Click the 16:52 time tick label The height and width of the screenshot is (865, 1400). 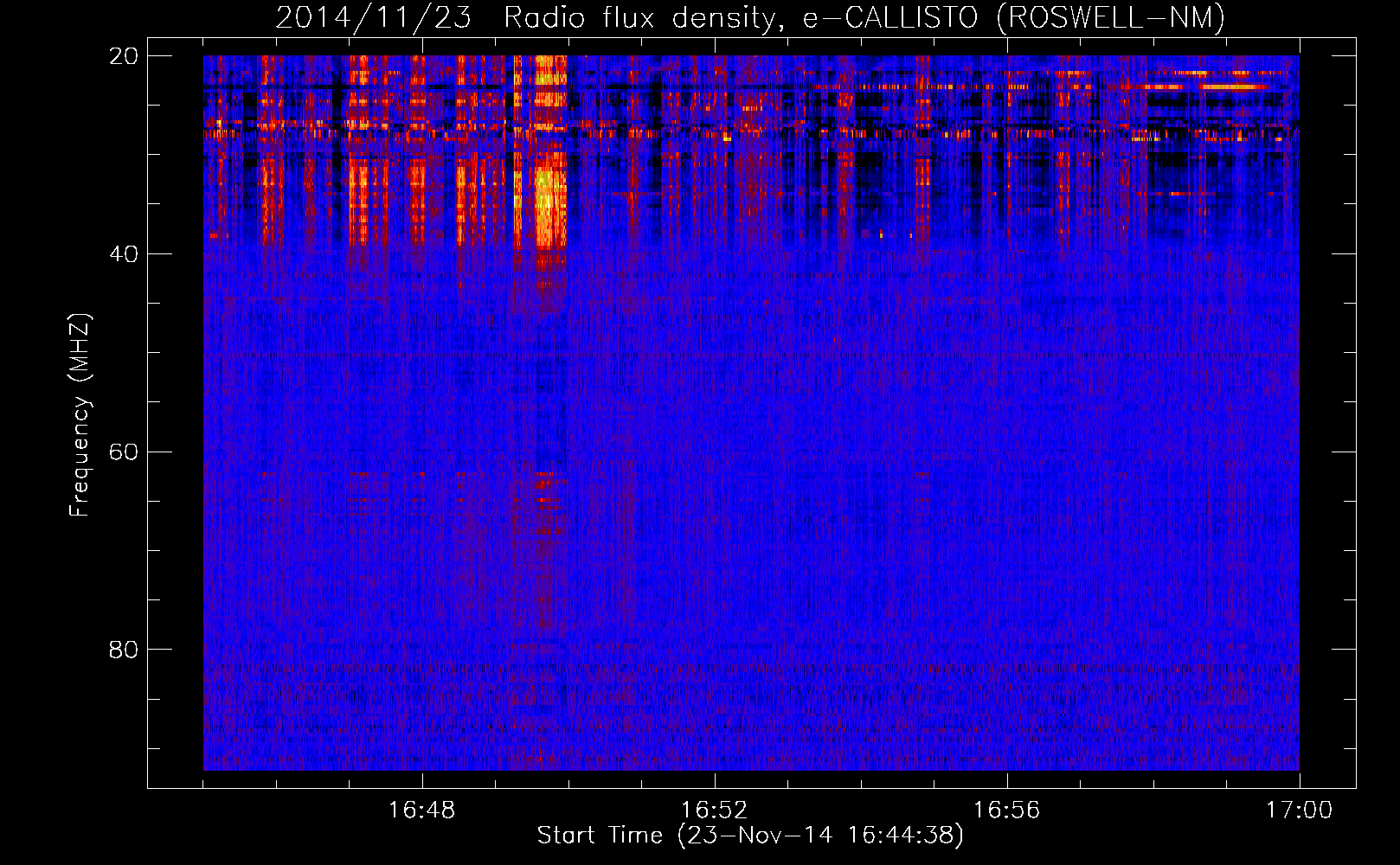(714, 811)
